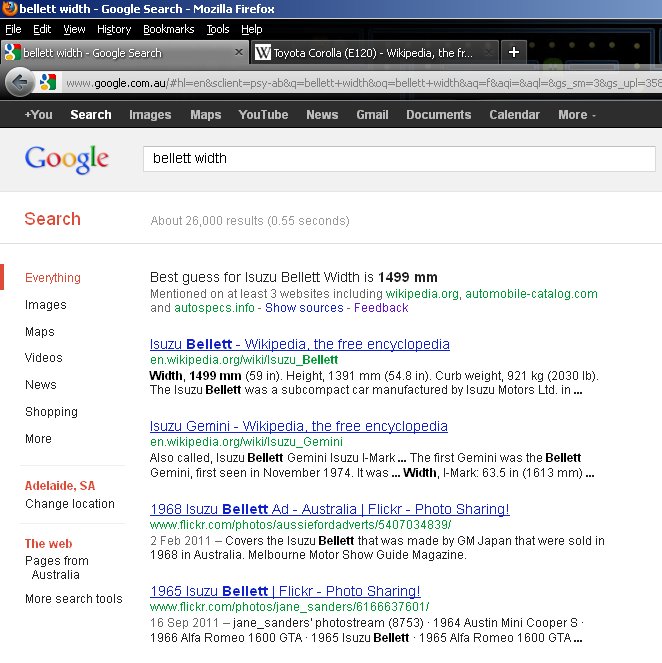This screenshot has width=662, height=663.
Task: Click the 'autospecs.info' source link
Action: pyautogui.click(x=214, y=308)
